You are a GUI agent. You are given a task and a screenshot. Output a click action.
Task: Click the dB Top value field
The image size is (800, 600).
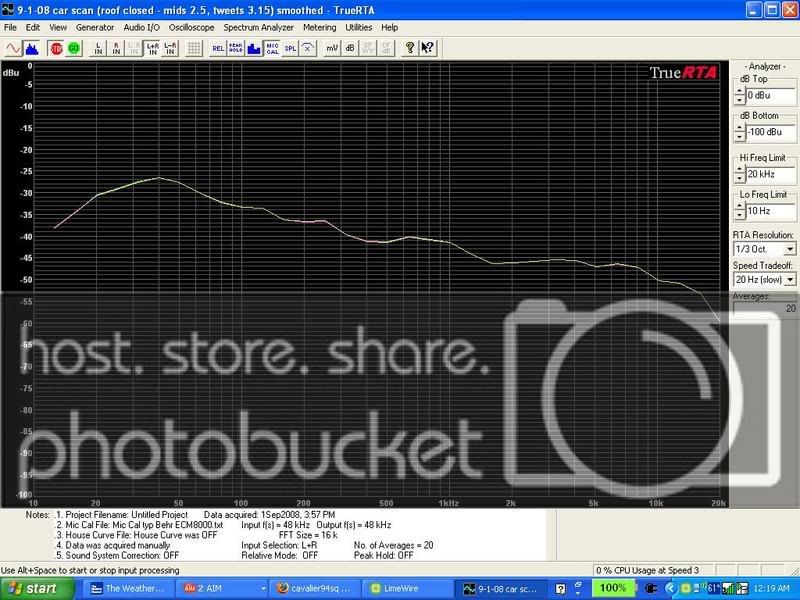point(771,95)
